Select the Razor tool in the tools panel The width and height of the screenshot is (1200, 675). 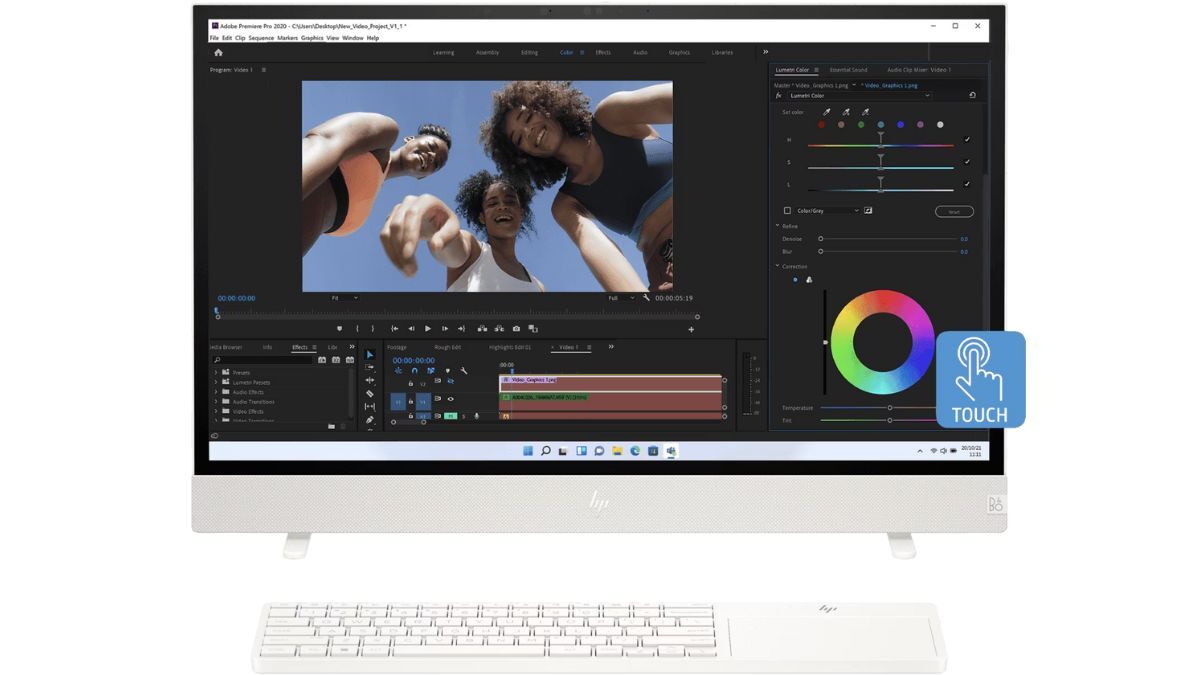(370, 394)
